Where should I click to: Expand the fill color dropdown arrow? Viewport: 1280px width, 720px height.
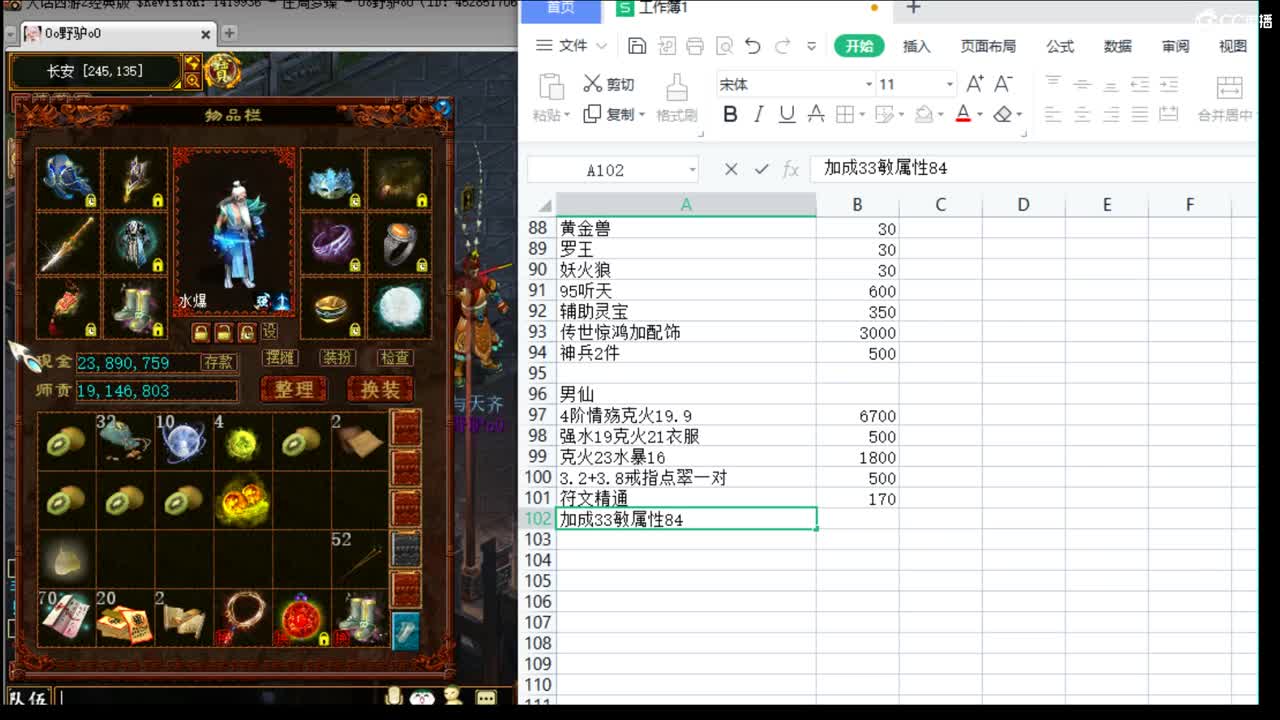pyautogui.click(x=942, y=115)
